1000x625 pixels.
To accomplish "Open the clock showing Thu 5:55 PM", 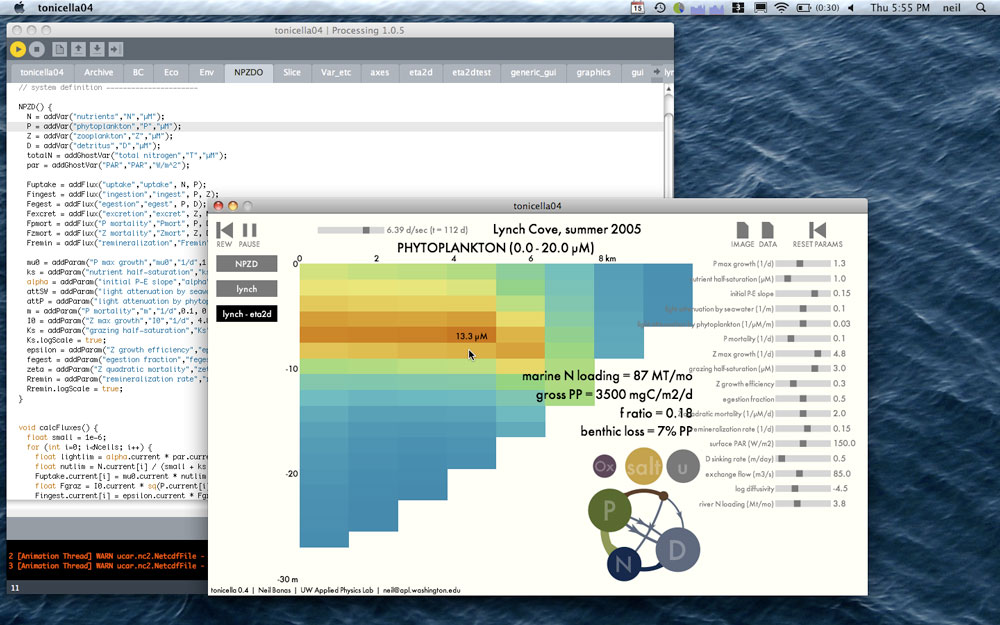I will click(900, 8).
